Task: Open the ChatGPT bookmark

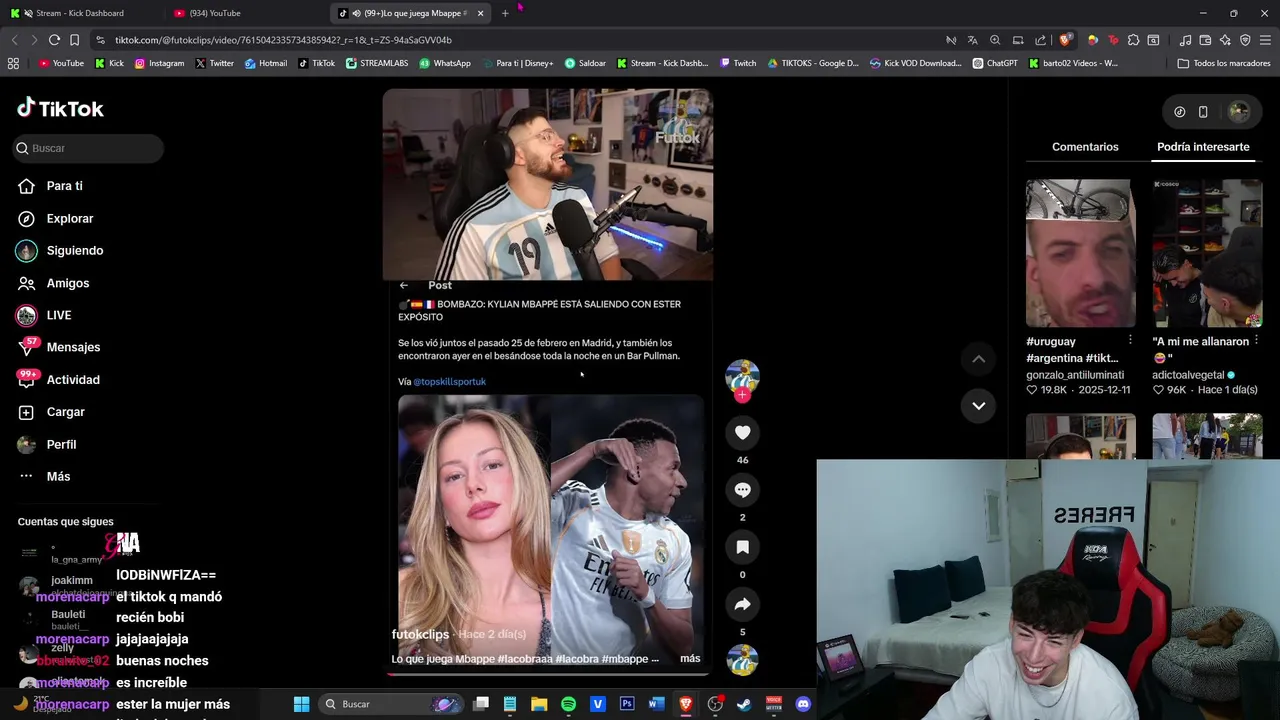Action: point(995,63)
